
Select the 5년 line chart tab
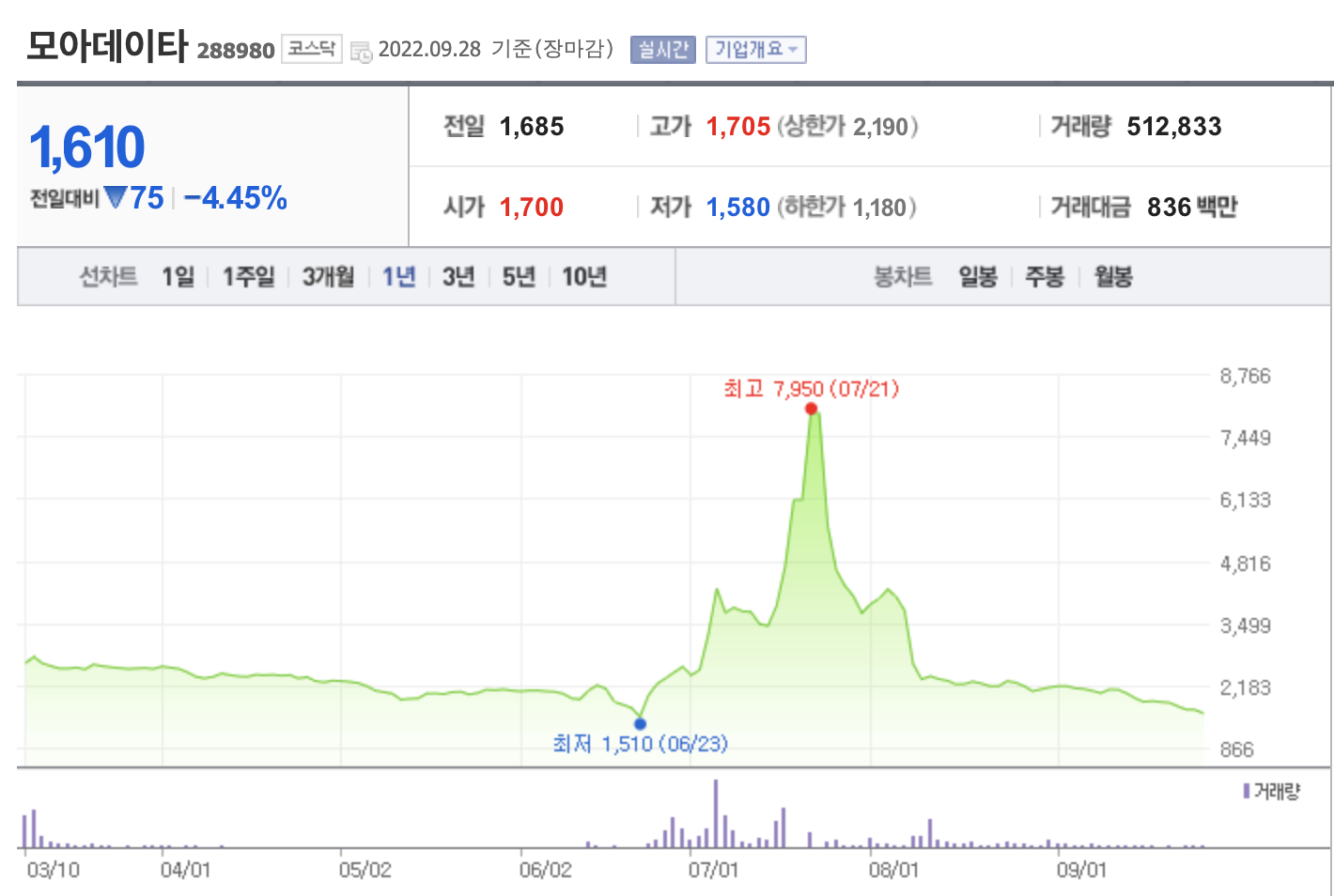click(x=519, y=276)
